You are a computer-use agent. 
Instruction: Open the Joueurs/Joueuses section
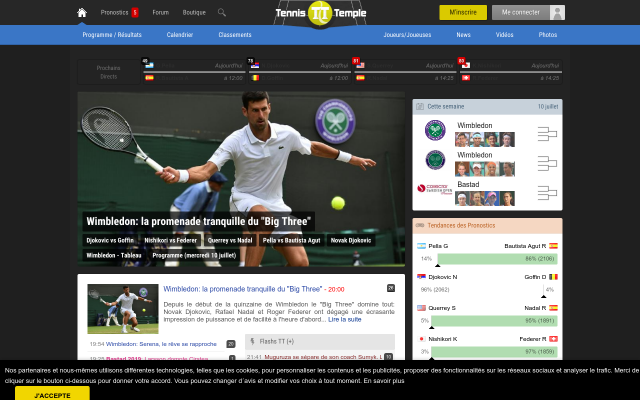click(x=407, y=35)
